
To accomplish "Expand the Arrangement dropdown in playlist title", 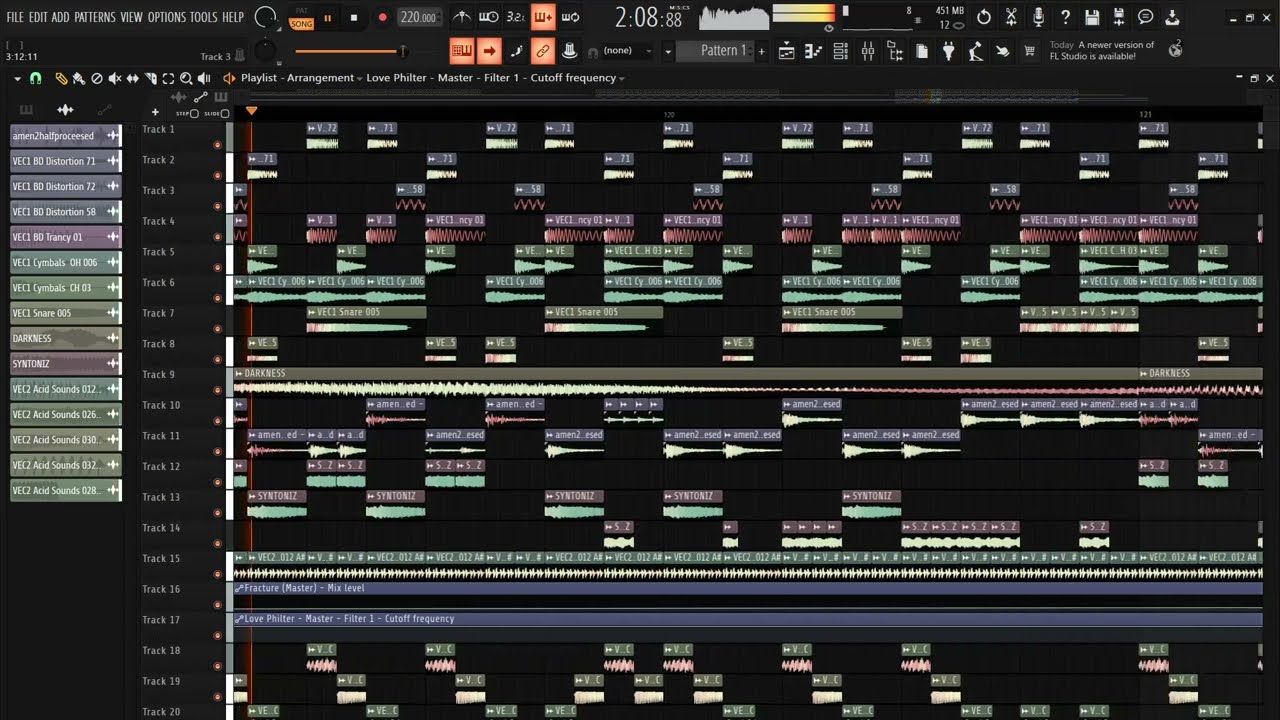I will tap(360, 78).
